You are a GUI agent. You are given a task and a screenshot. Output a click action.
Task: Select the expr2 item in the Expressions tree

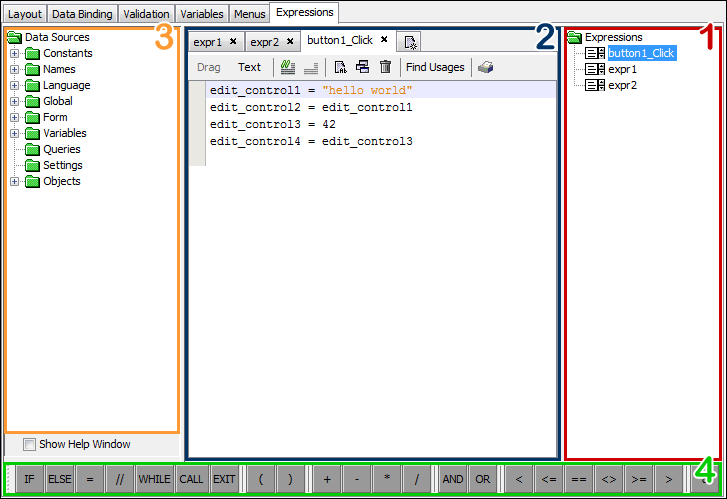(622, 85)
